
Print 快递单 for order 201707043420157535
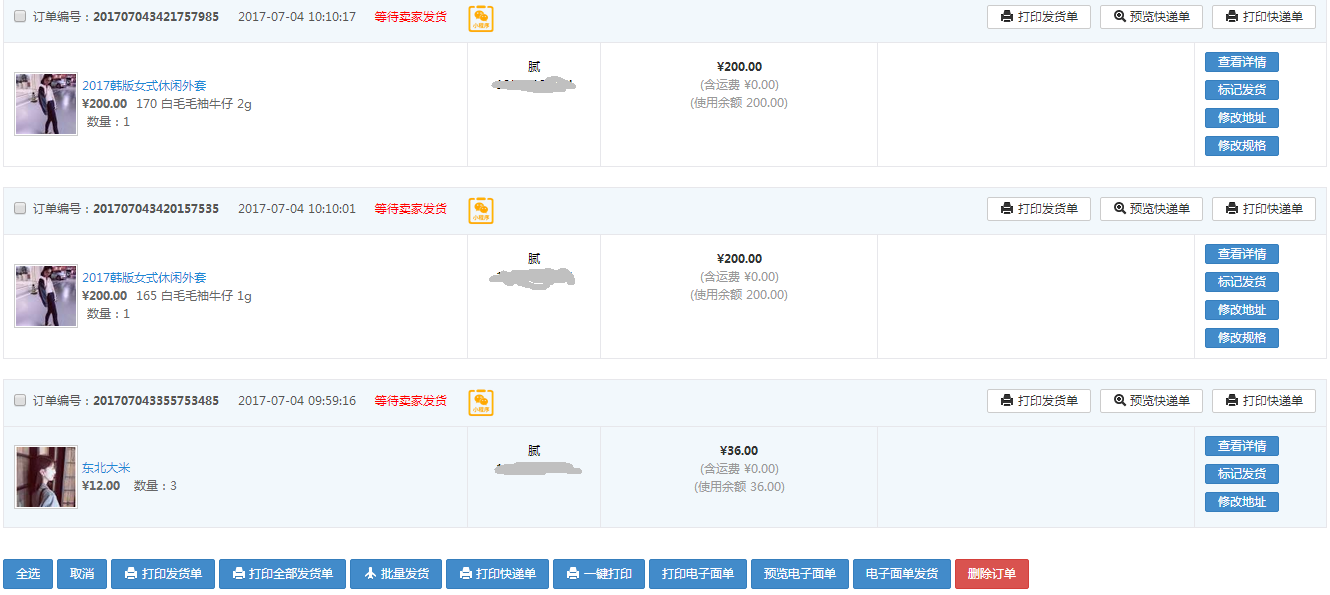click(x=1264, y=209)
